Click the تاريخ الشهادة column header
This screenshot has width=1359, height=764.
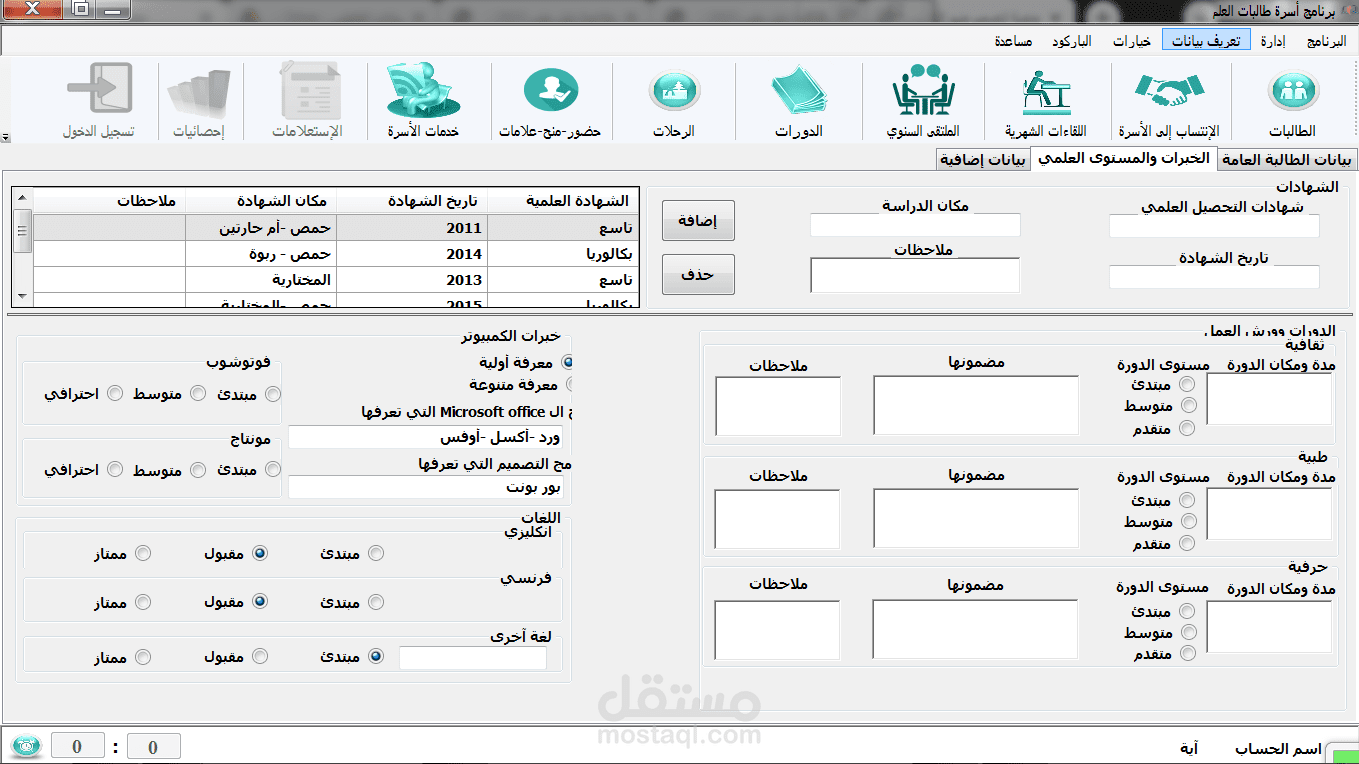click(x=414, y=201)
